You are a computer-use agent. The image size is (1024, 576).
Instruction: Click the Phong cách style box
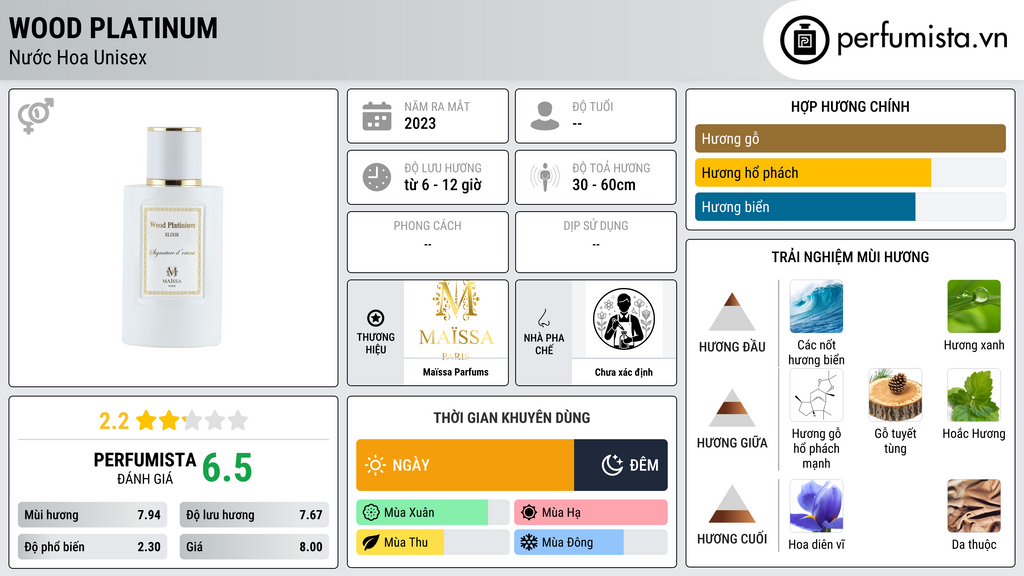[428, 242]
